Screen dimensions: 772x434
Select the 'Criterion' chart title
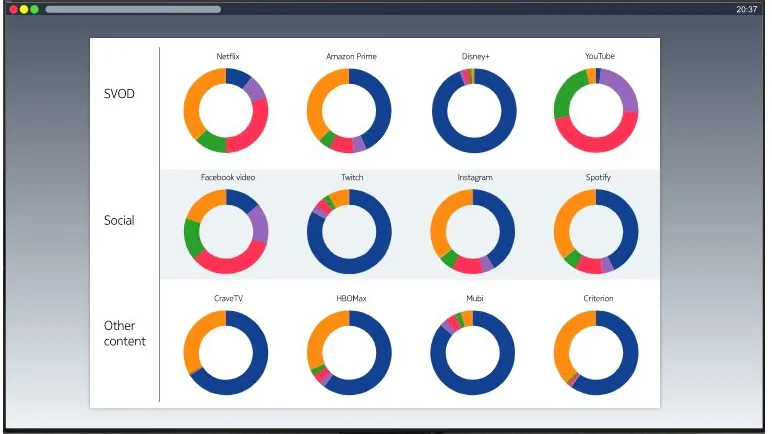click(598, 299)
